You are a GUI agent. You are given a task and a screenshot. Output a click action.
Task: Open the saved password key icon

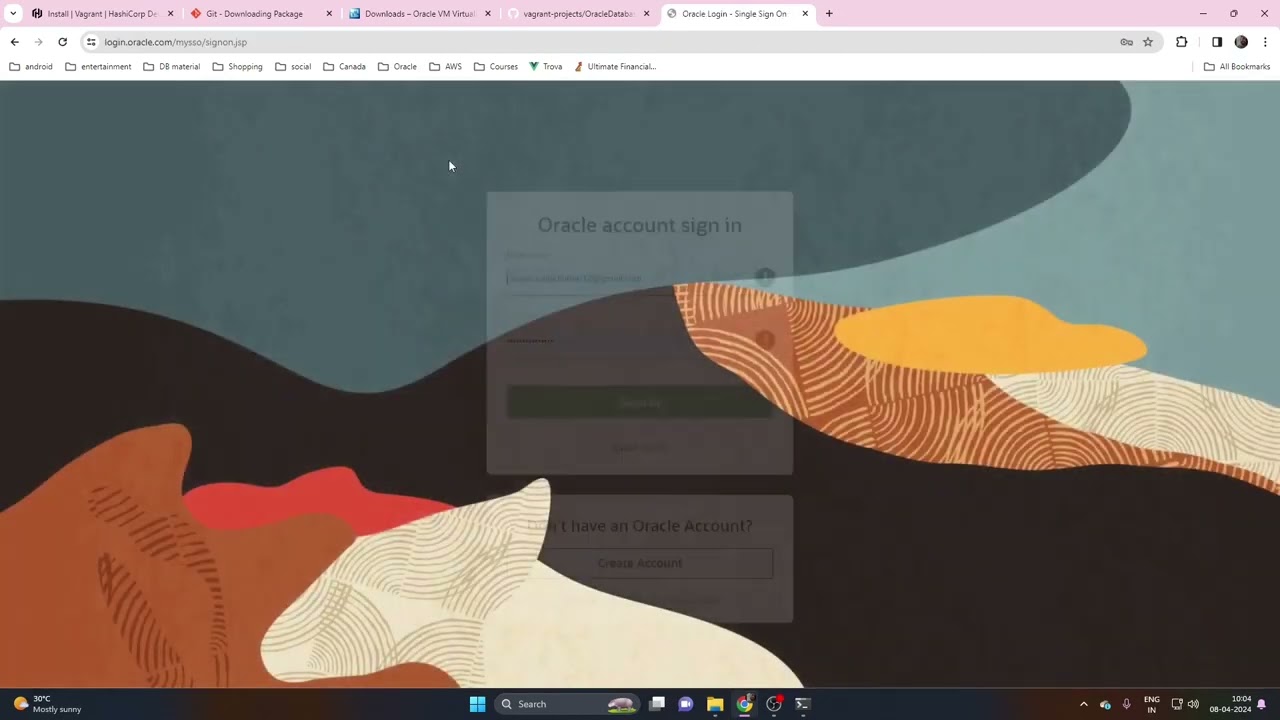click(1126, 42)
